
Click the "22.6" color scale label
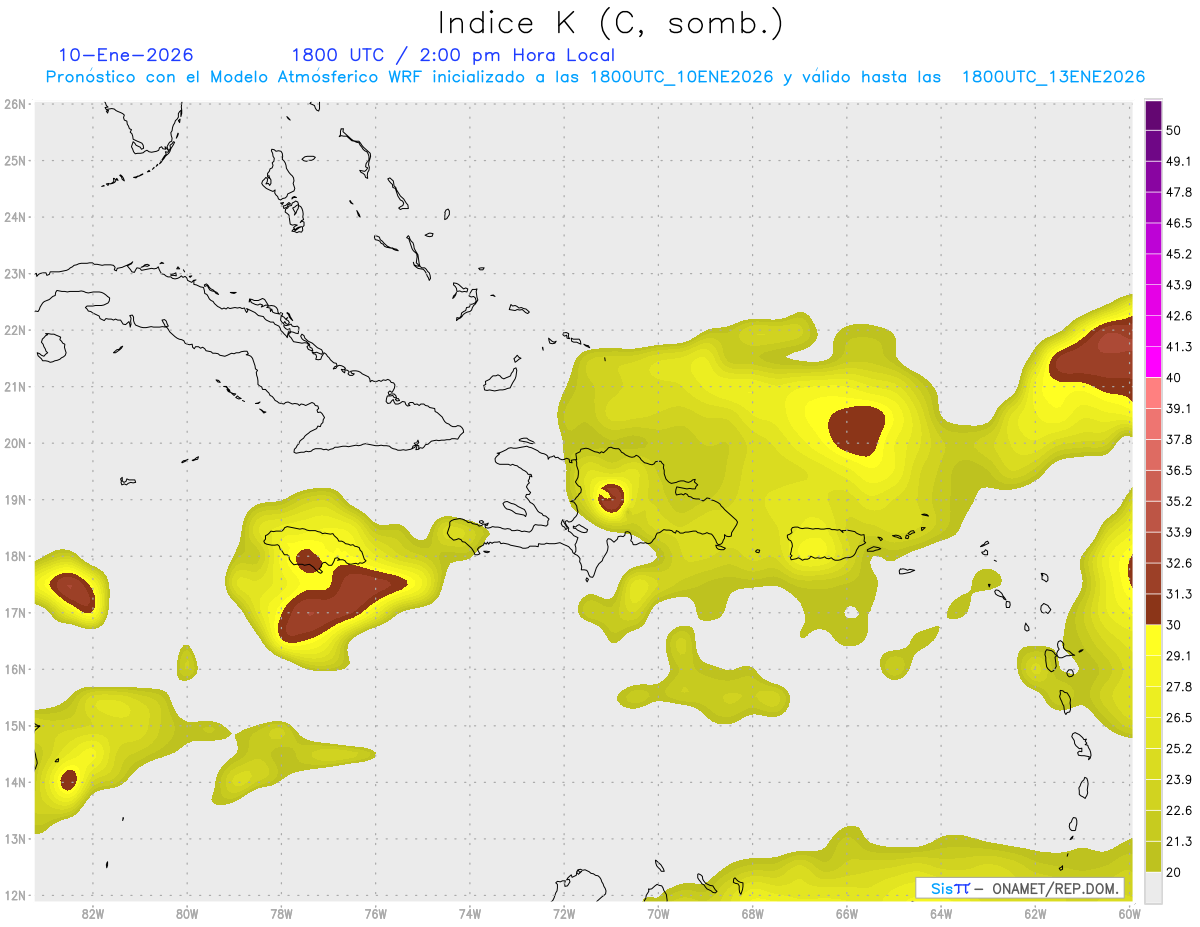pos(1178,810)
